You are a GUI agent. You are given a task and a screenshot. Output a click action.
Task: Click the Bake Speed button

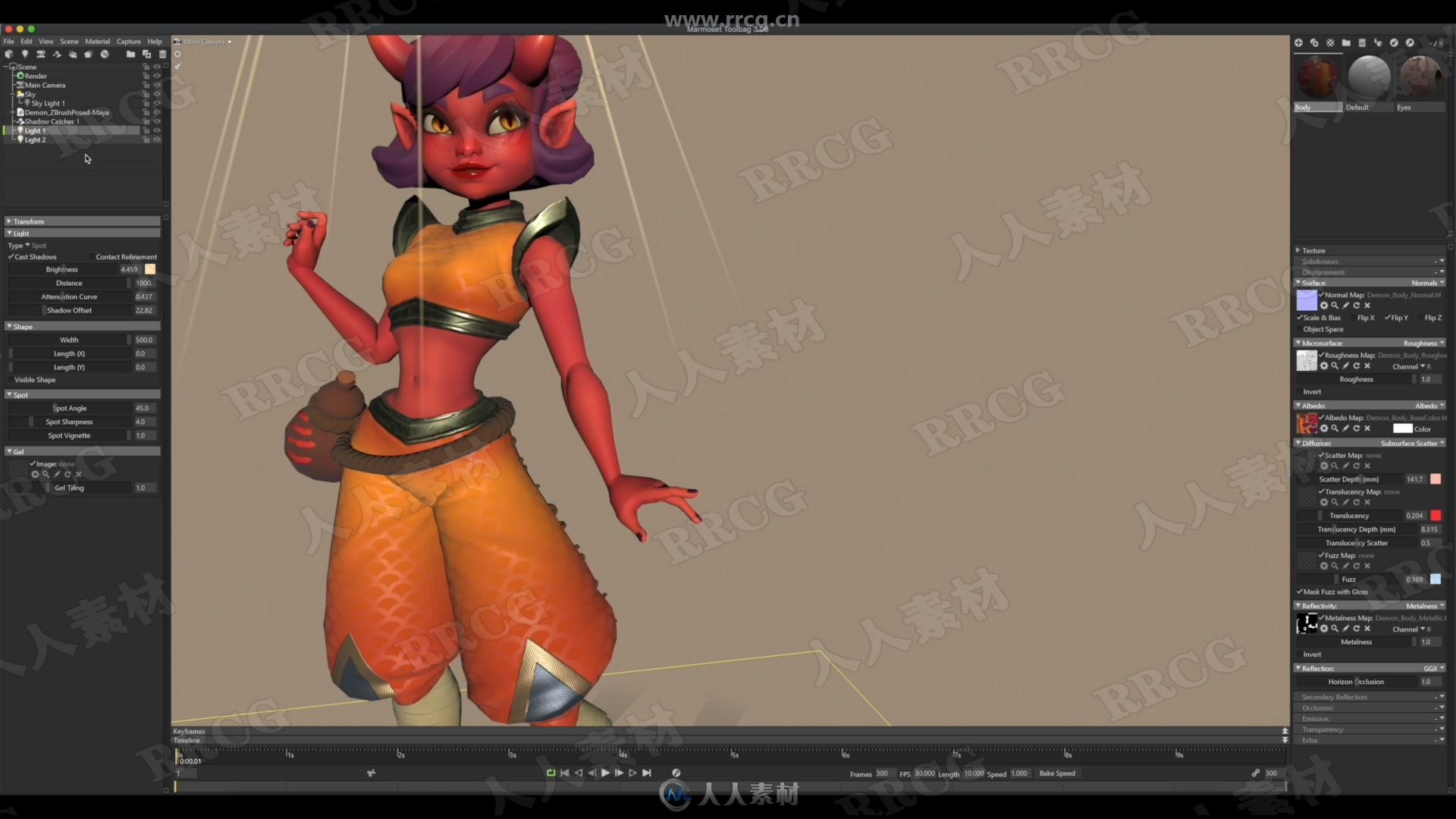point(1057,773)
